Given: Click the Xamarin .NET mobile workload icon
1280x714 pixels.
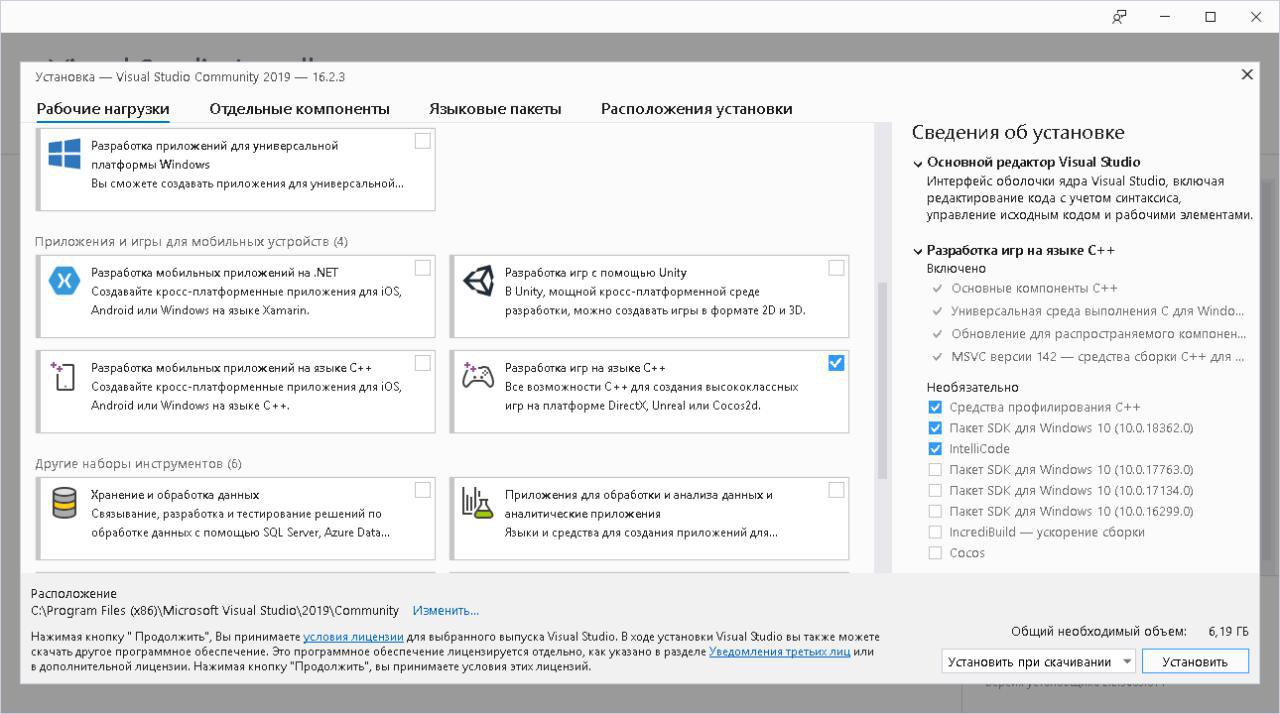Looking at the screenshot, I should tap(64, 282).
